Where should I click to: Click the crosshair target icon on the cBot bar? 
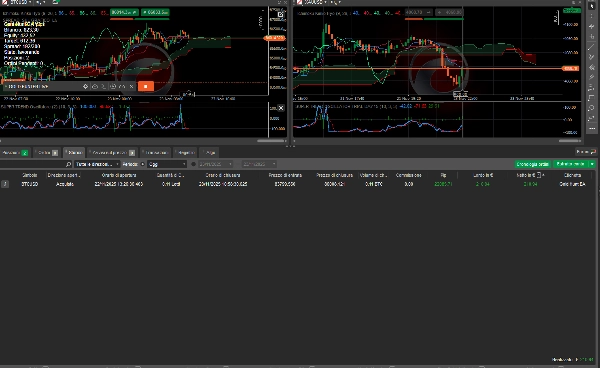pyautogui.click(x=85, y=87)
